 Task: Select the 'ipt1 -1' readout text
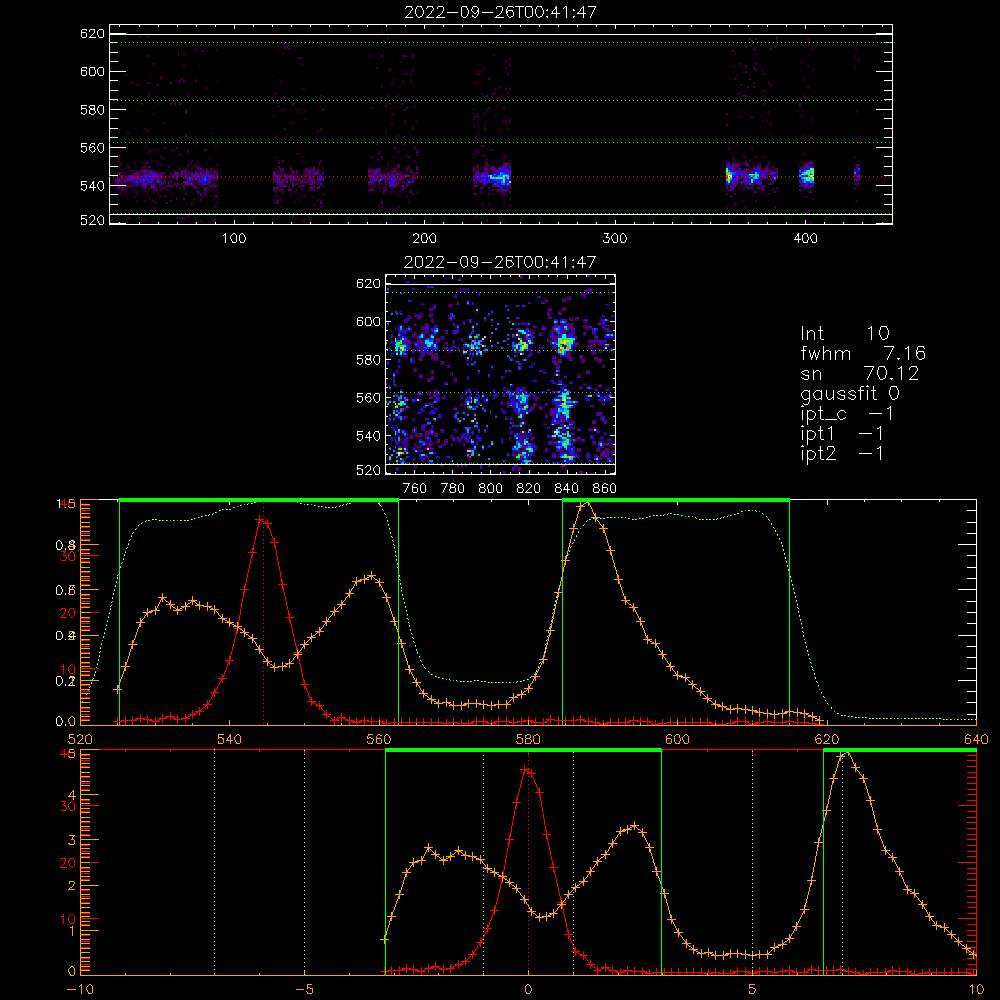842,434
